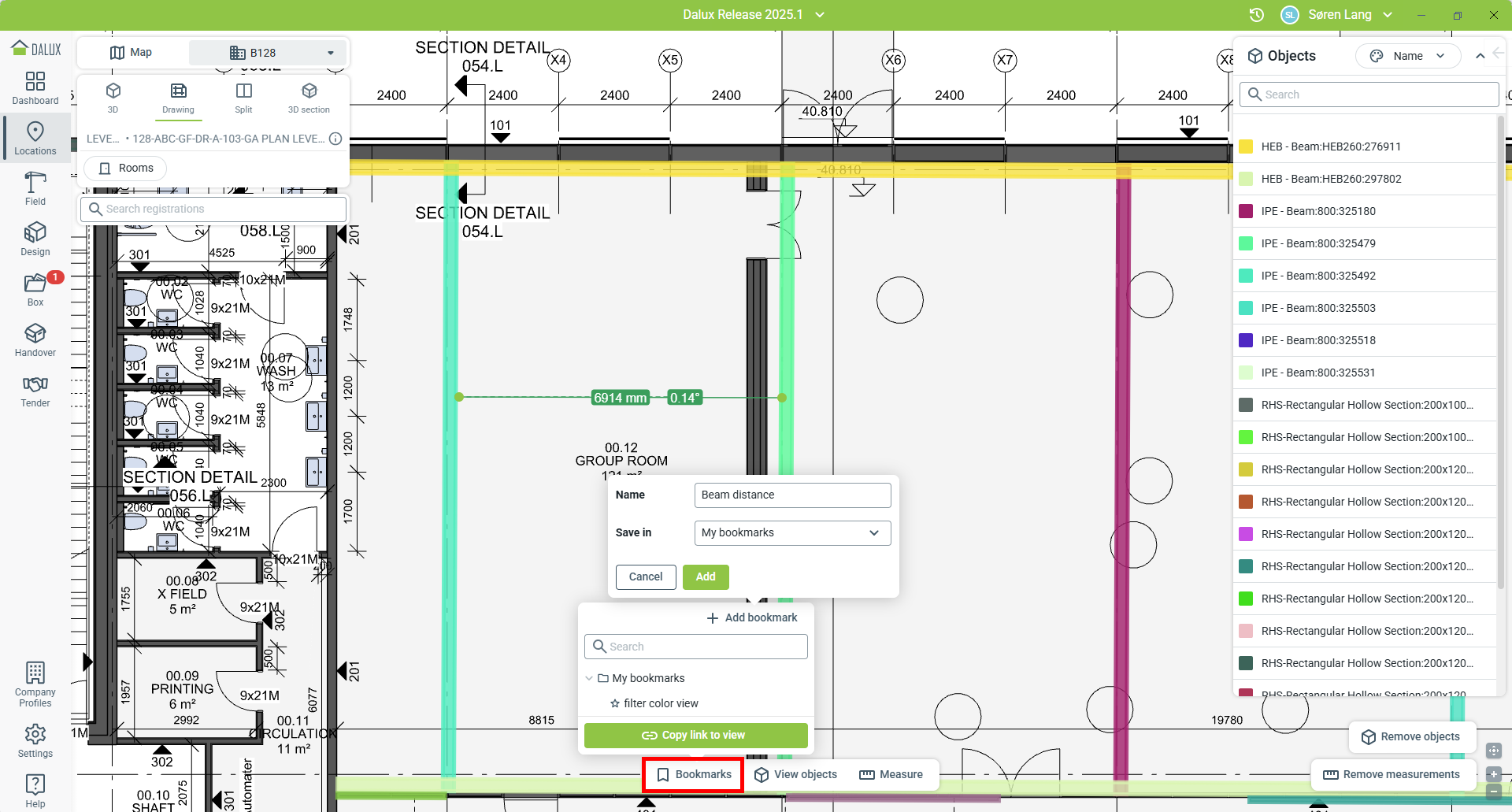Click Copy link to view button
The image size is (1512, 812).
point(695,735)
